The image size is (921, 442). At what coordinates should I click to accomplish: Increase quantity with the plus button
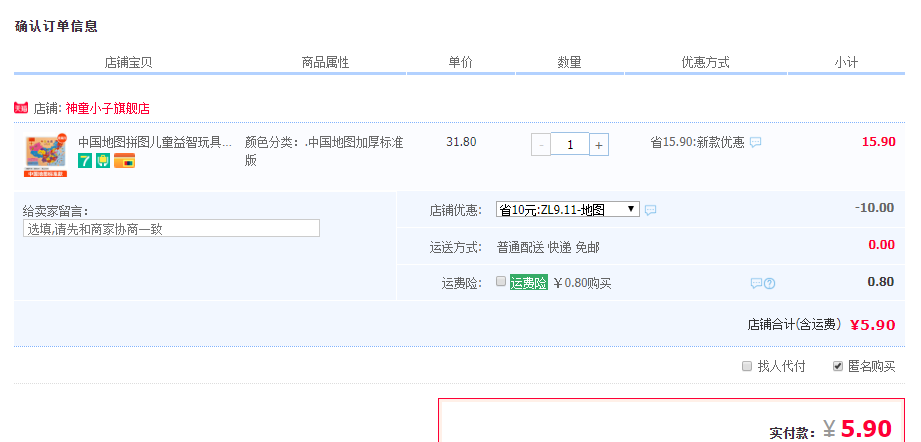pos(599,144)
